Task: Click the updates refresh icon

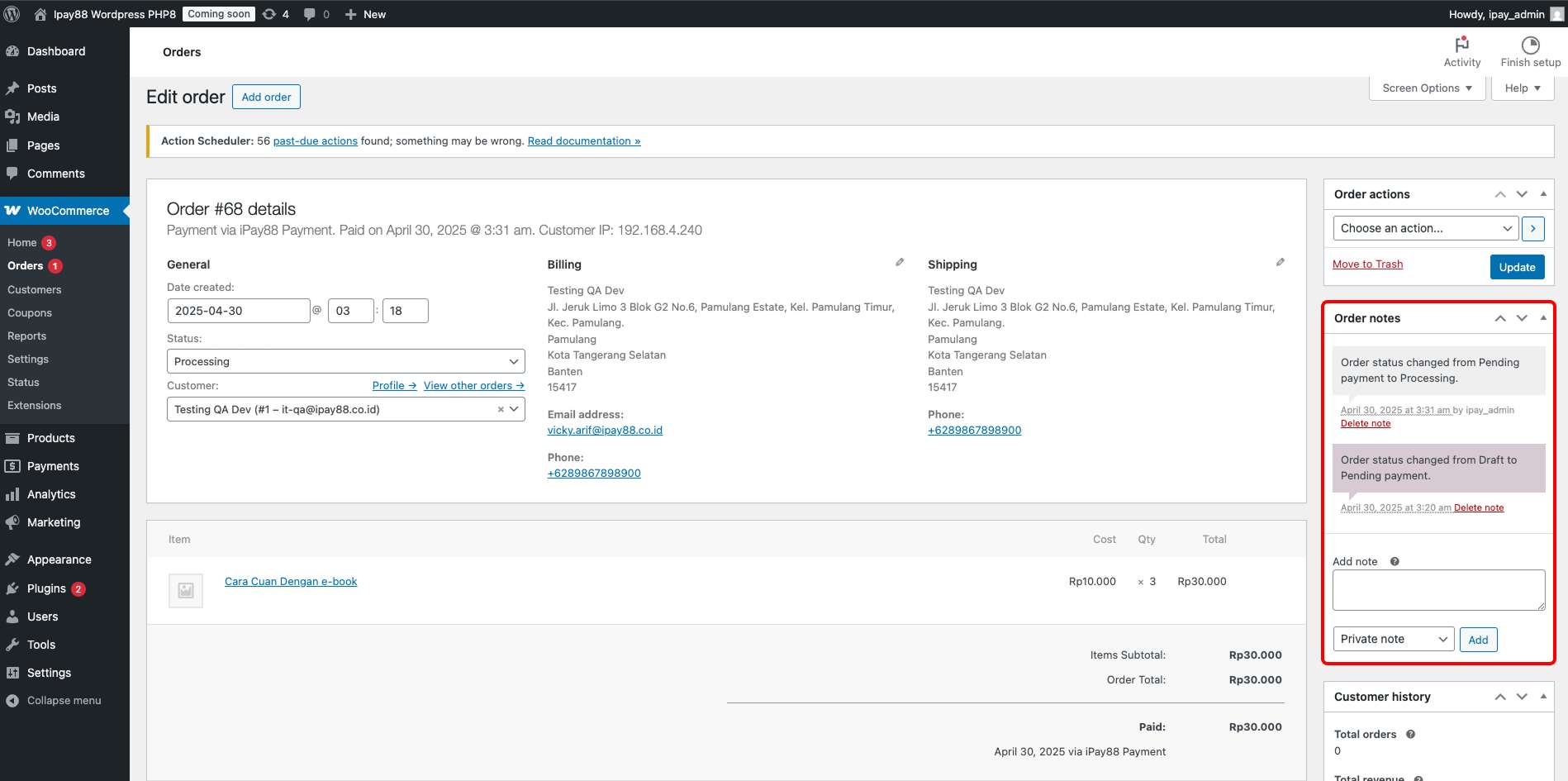Action: [269, 14]
